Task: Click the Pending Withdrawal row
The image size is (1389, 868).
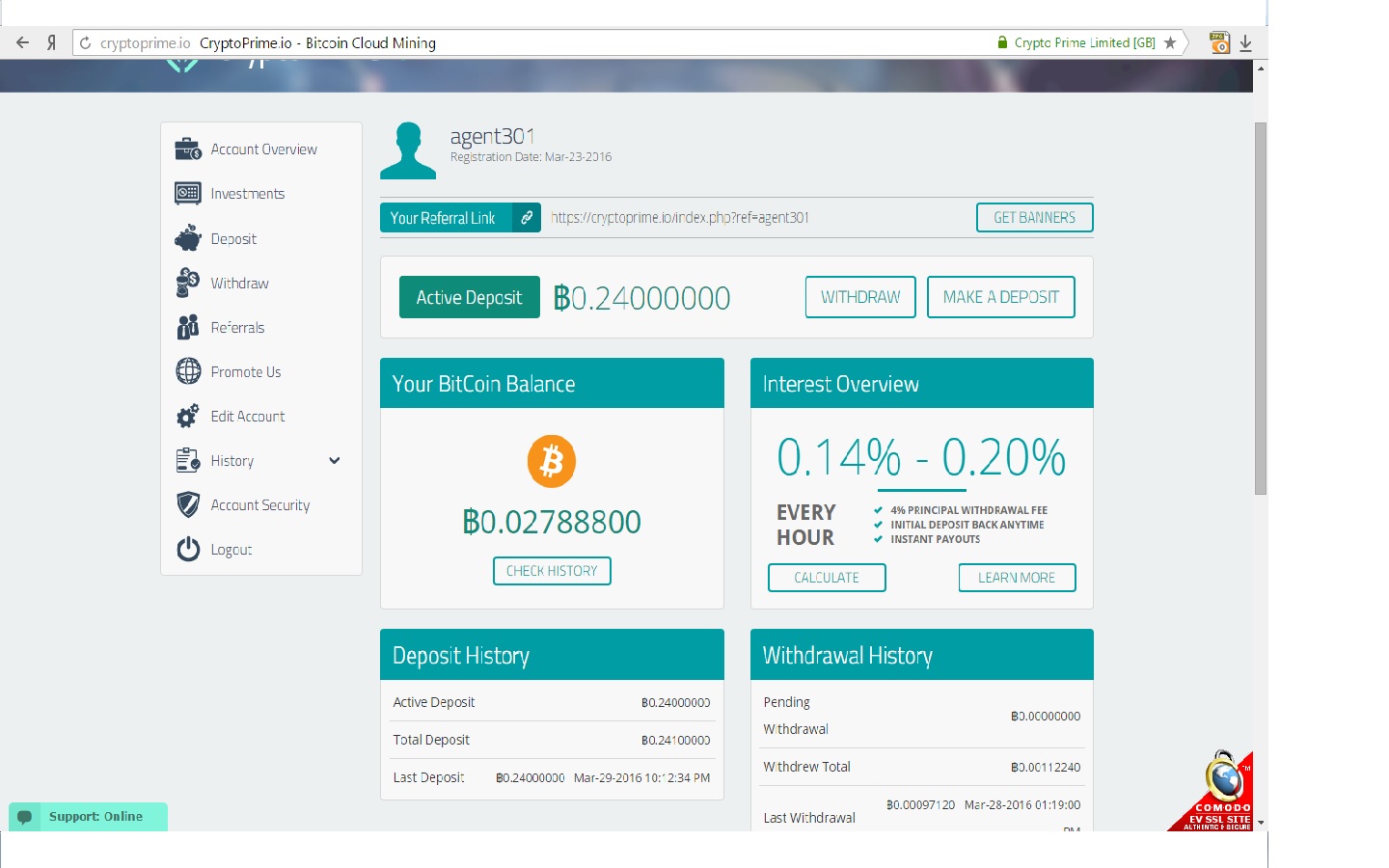Action: [922, 716]
